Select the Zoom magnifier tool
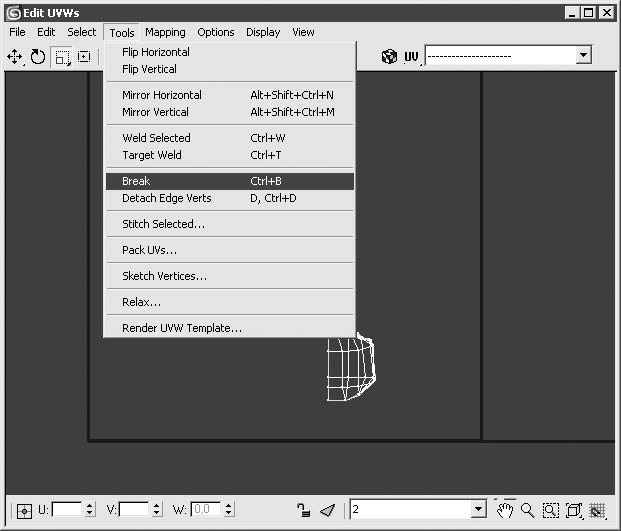 (528, 510)
